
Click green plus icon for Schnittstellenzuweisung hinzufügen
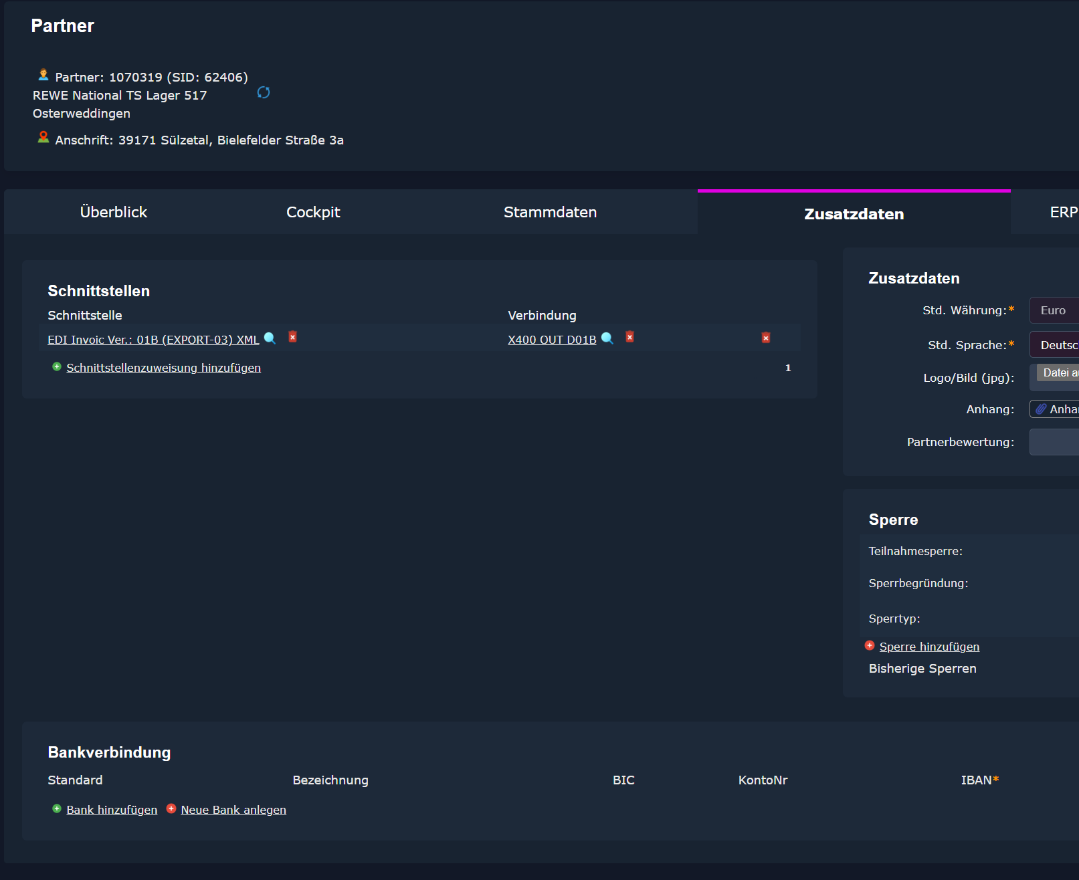pos(57,367)
